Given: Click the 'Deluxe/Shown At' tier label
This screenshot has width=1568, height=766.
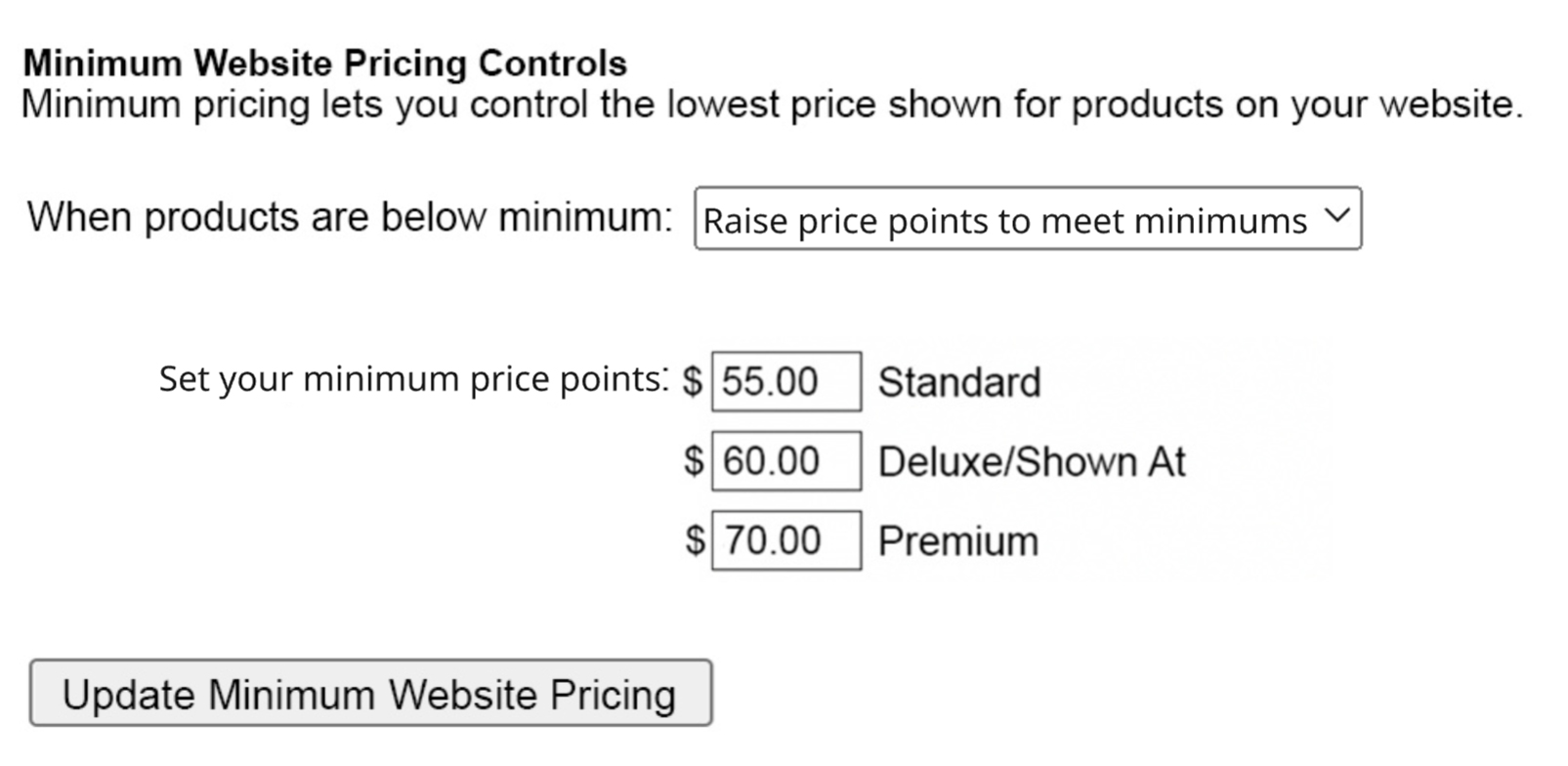Looking at the screenshot, I should [1031, 461].
